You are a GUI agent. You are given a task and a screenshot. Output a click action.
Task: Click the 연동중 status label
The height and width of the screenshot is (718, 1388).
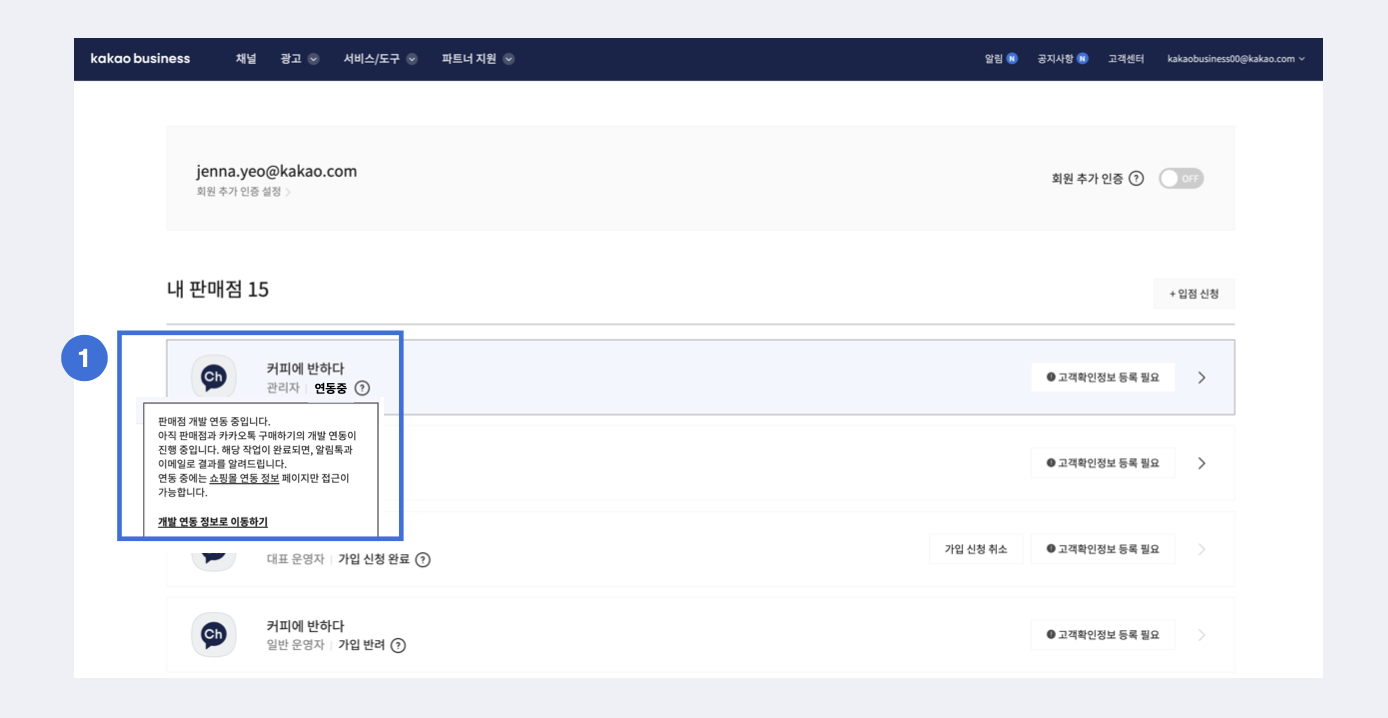click(x=330, y=388)
